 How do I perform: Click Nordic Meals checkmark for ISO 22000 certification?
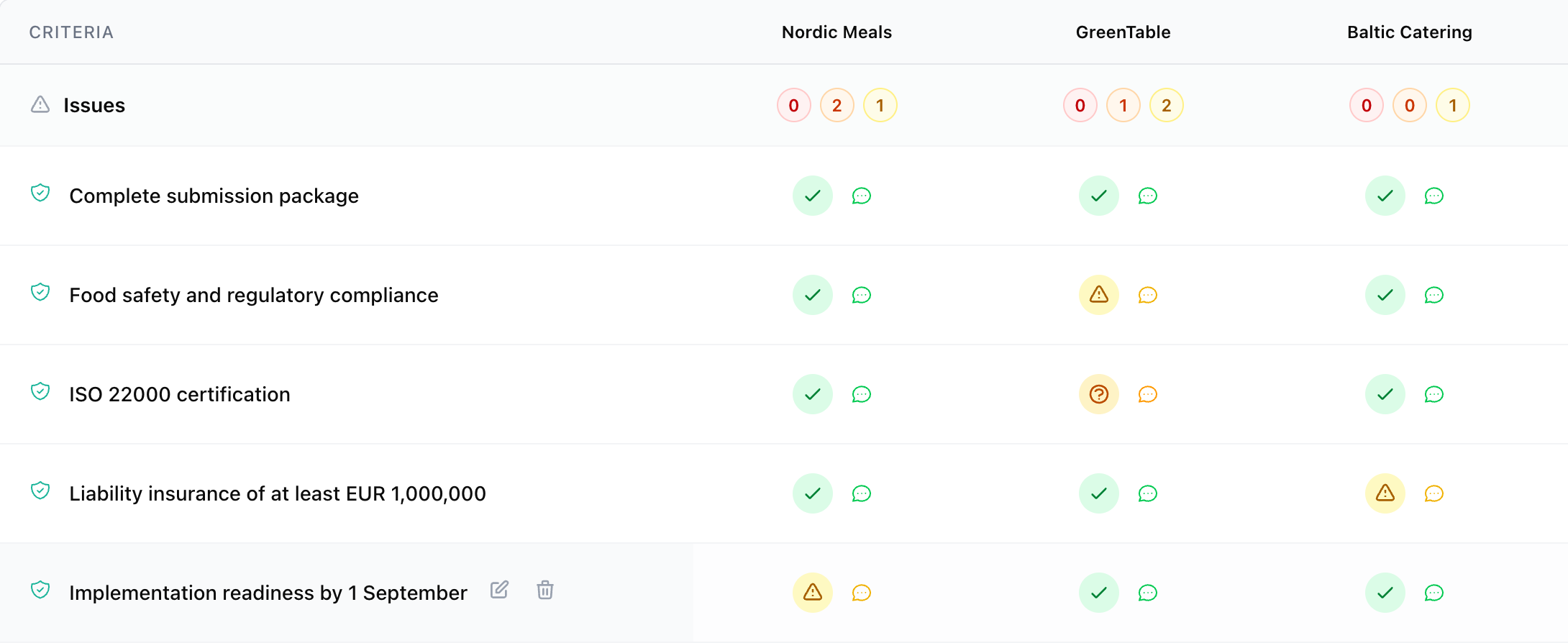pos(813,394)
